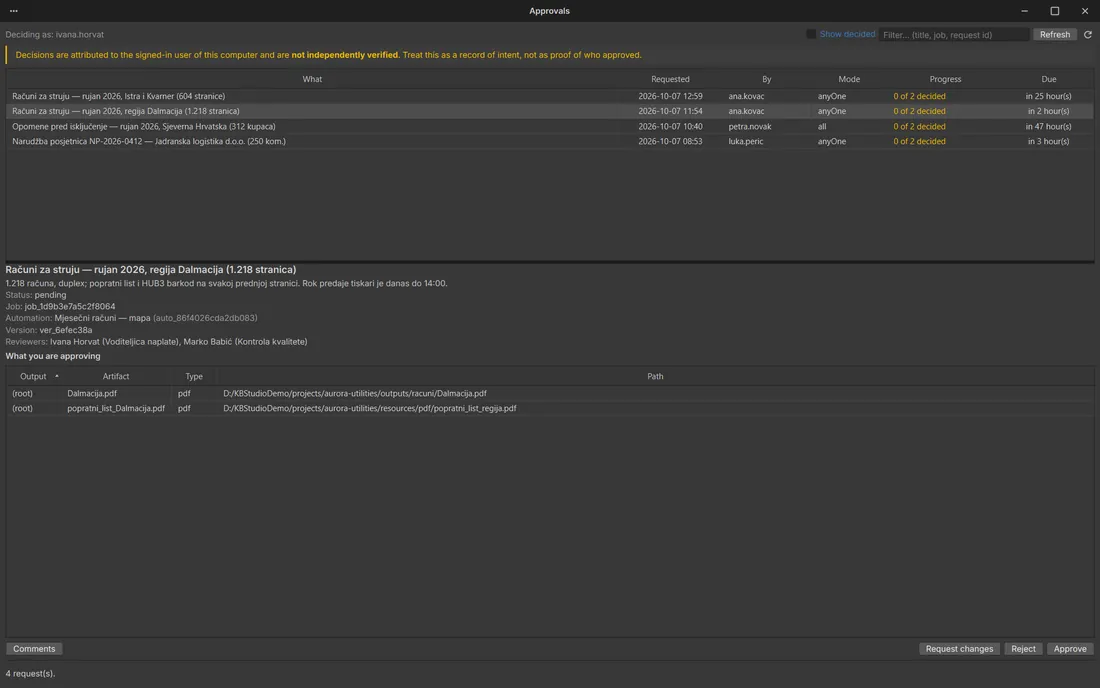The height and width of the screenshot is (688, 1100).
Task: Focus the filter text field
Action: point(953,34)
